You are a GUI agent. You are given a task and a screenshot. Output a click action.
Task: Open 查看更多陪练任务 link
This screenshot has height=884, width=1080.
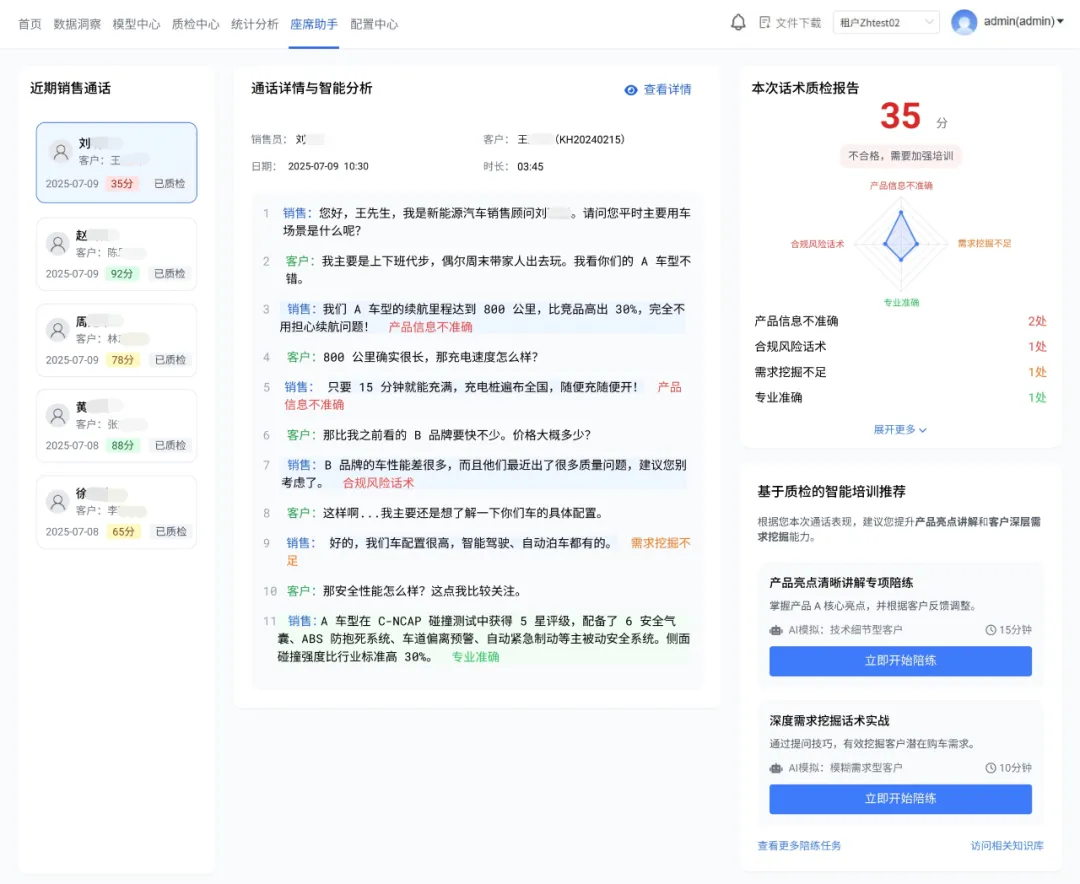(x=799, y=846)
